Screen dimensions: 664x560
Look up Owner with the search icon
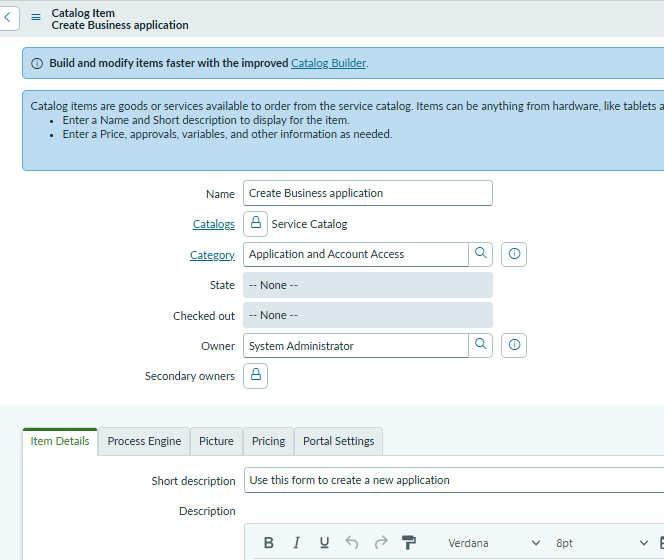click(x=481, y=345)
